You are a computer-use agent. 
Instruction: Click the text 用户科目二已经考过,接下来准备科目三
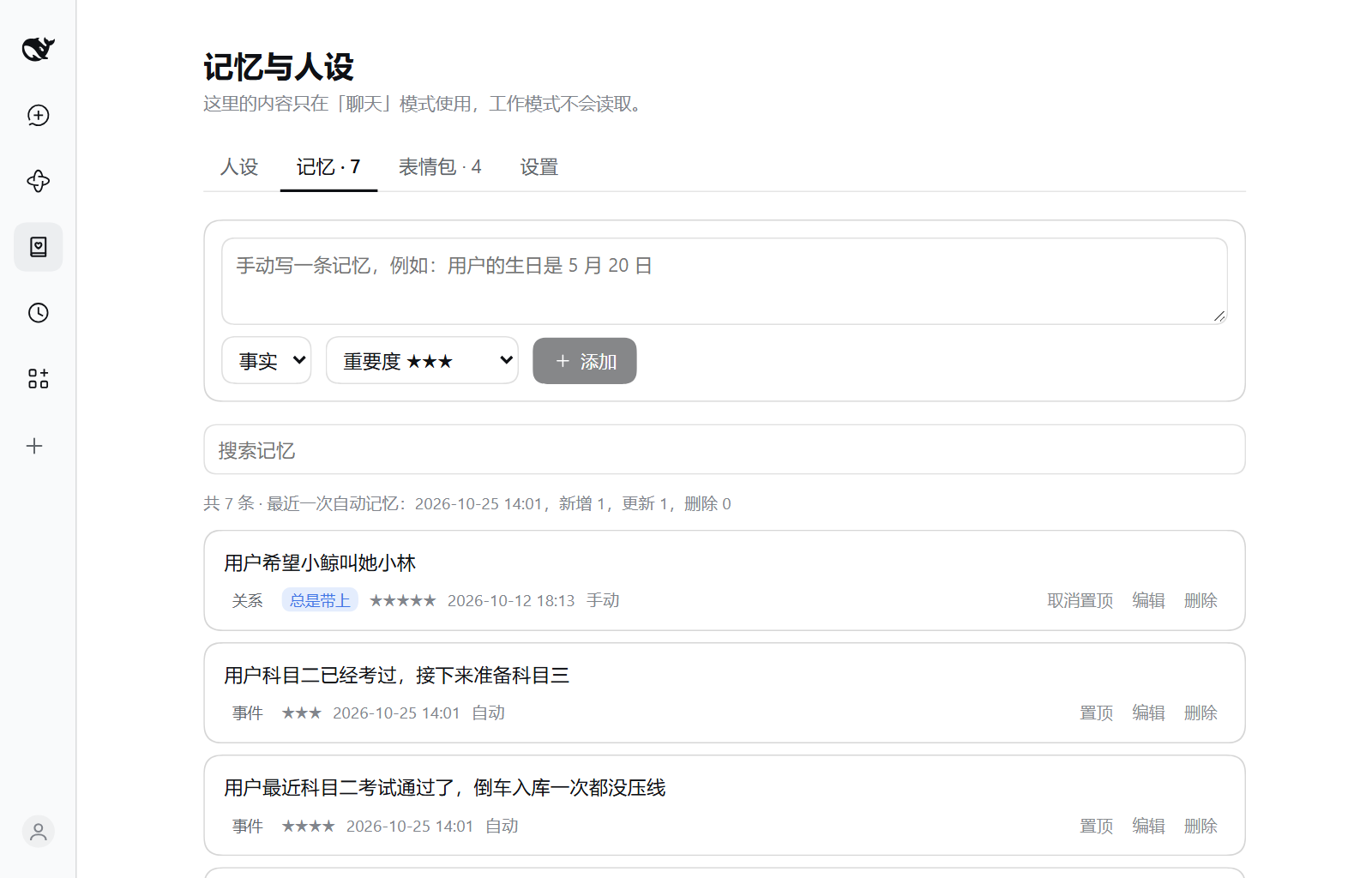coord(397,676)
